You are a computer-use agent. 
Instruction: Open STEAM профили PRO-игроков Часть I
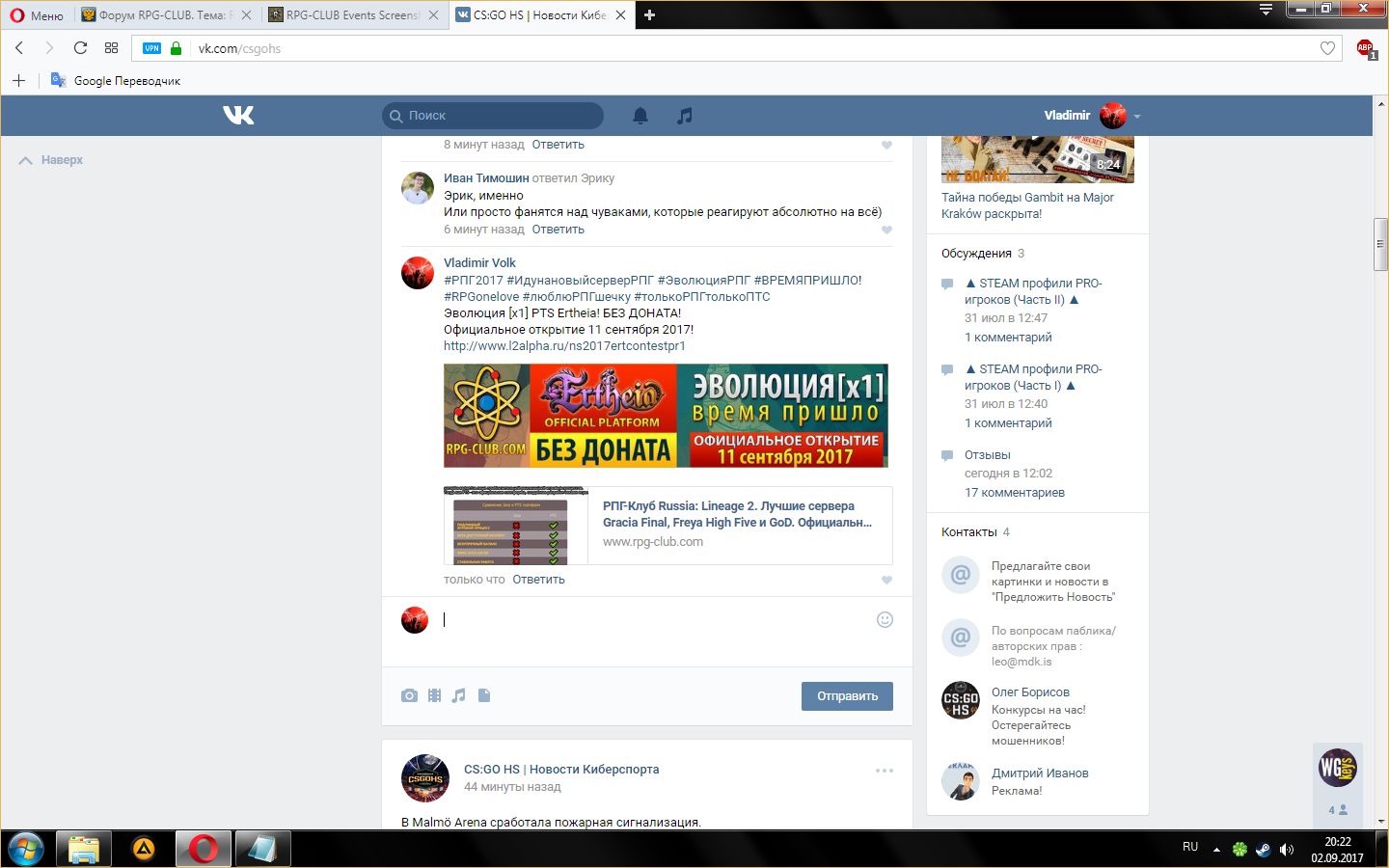(1033, 377)
